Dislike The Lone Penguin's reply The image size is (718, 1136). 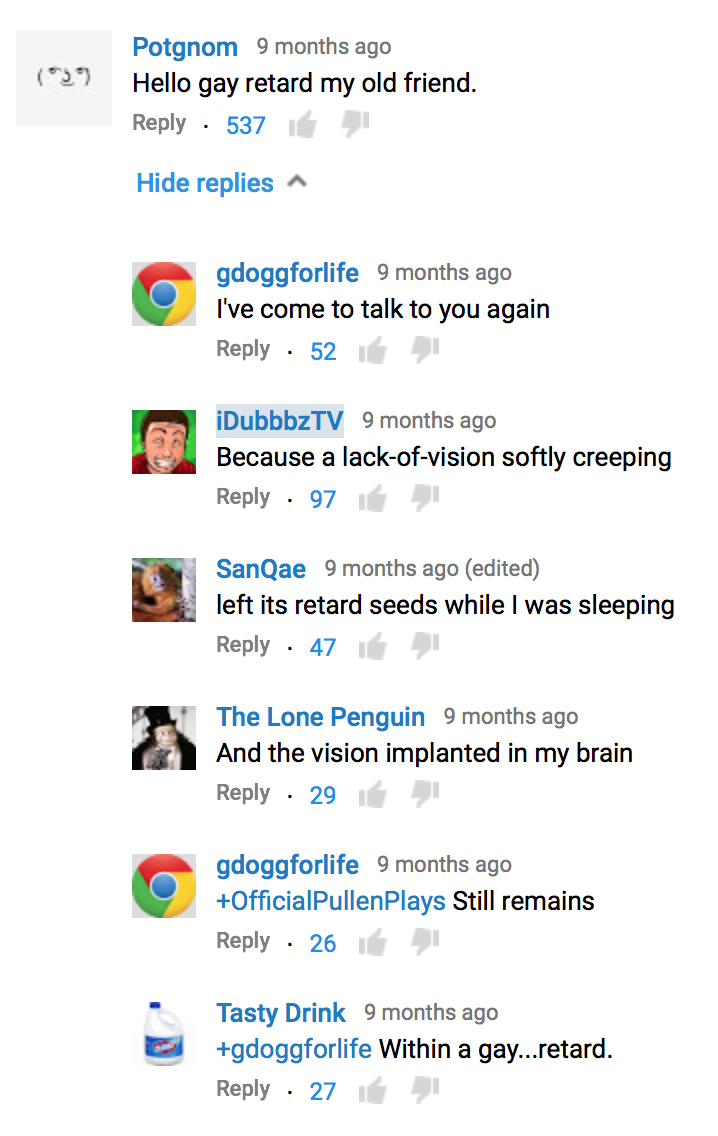pyautogui.click(x=425, y=794)
